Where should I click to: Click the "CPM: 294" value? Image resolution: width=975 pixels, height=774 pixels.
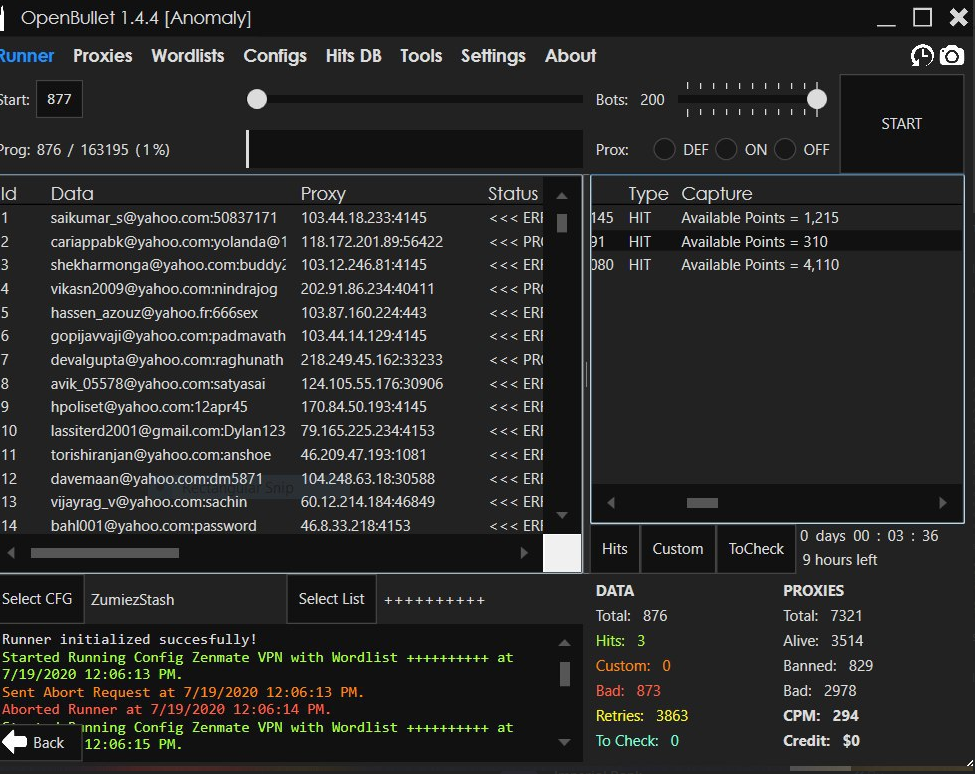tap(821, 716)
